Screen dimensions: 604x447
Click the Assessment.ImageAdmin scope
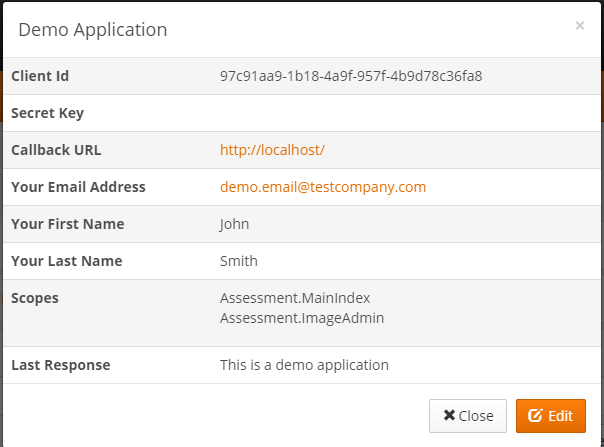(x=302, y=318)
